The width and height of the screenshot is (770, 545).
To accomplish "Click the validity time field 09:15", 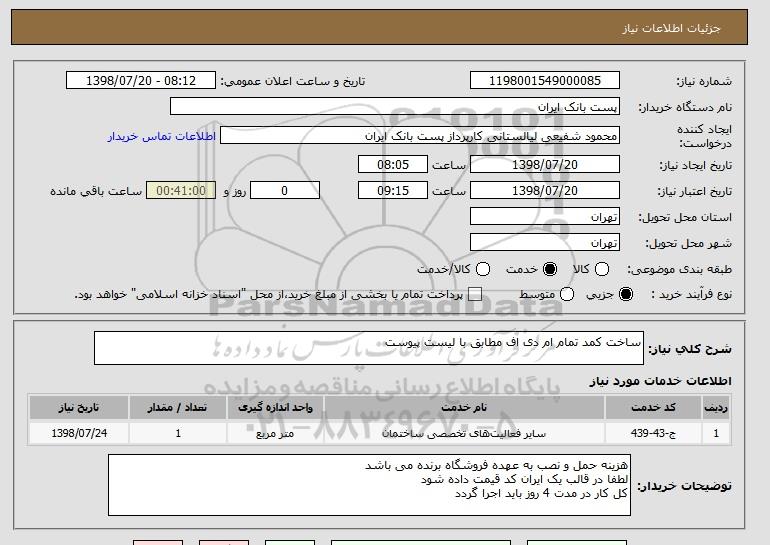I will click(x=393, y=191).
